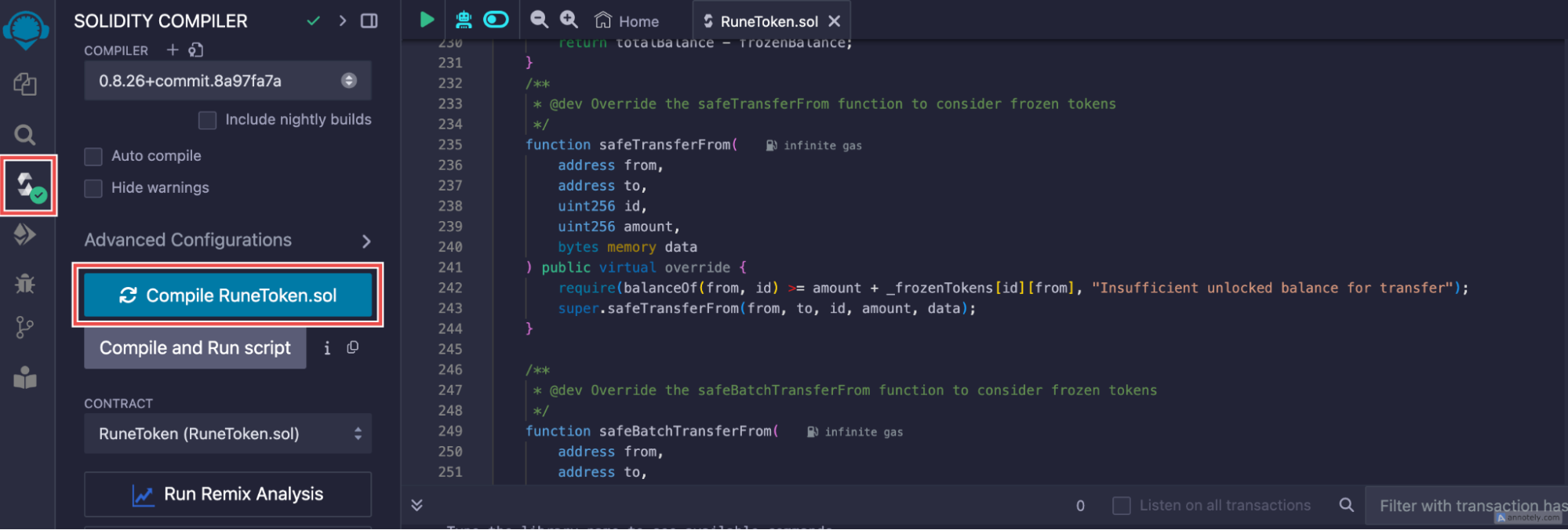Viewport: 1568px width, 530px height.
Task: Click the zoom in magnifier icon
Action: (x=569, y=20)
